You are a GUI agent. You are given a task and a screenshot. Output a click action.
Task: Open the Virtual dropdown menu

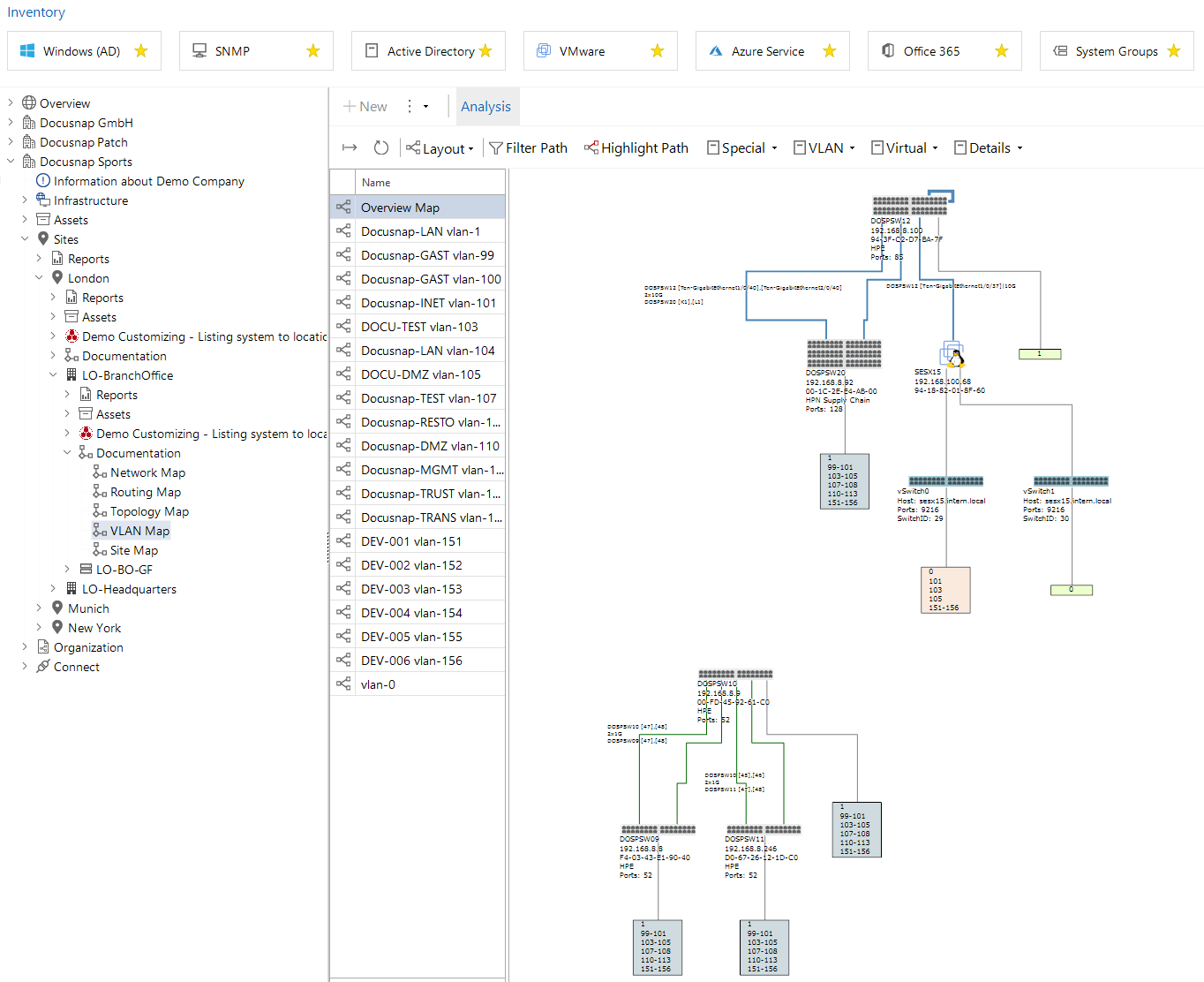point(905,148)
